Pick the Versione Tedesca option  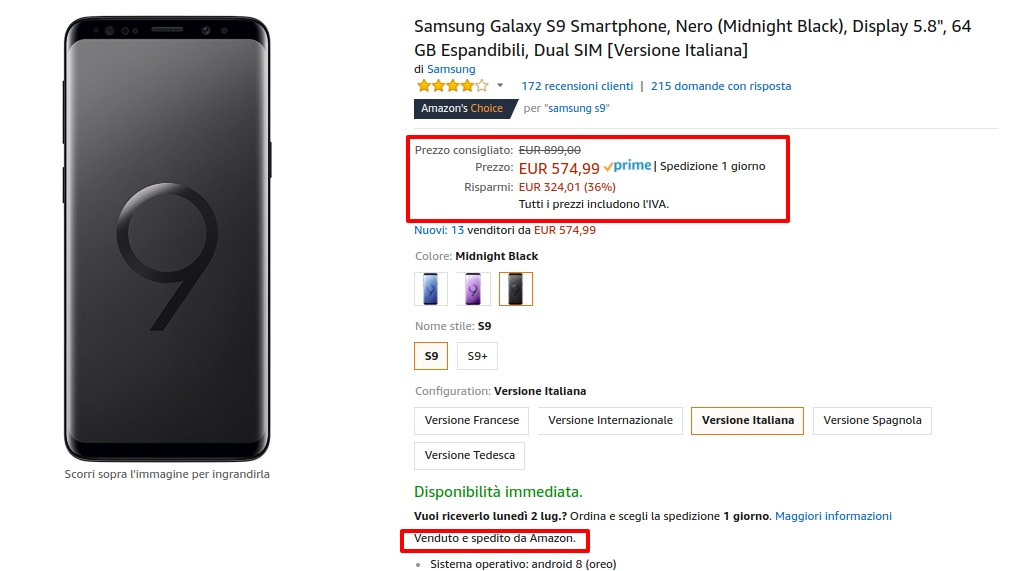click(469, 455)
